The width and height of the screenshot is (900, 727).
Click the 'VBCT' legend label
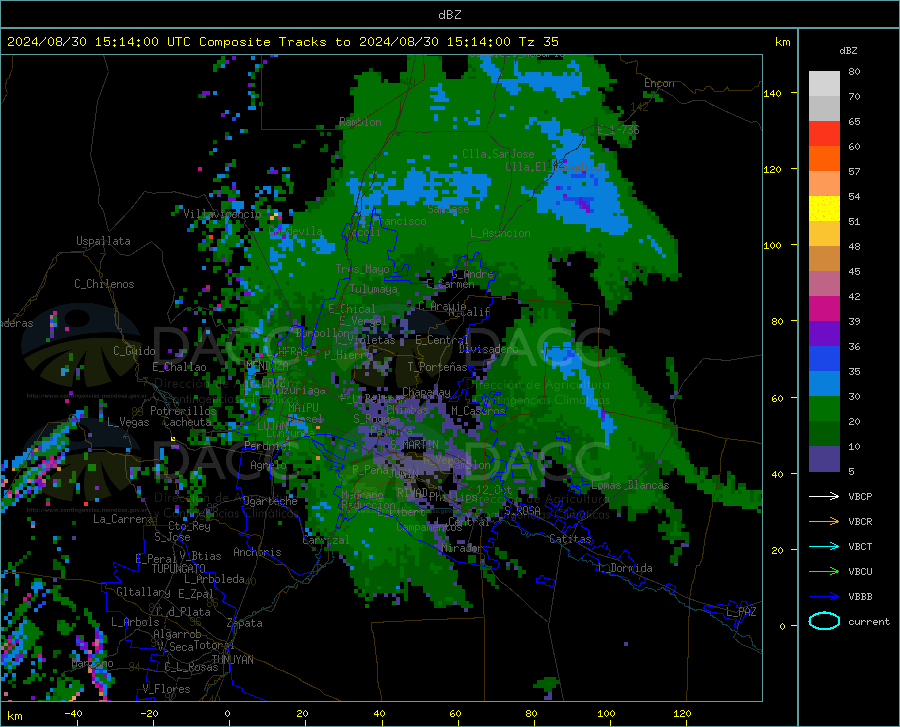tap(860, 546)
